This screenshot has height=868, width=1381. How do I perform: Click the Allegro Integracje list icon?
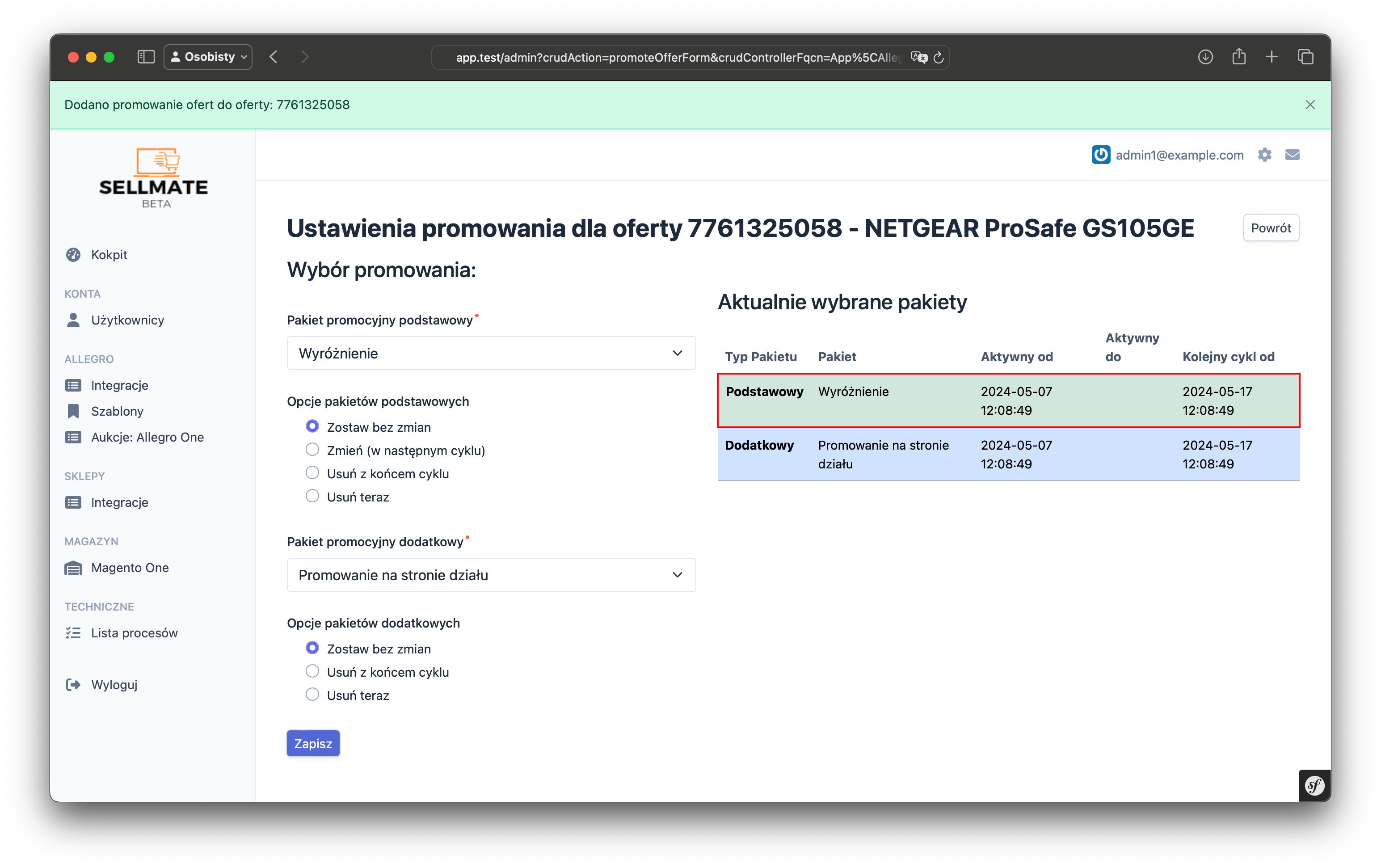pos(73,386)
